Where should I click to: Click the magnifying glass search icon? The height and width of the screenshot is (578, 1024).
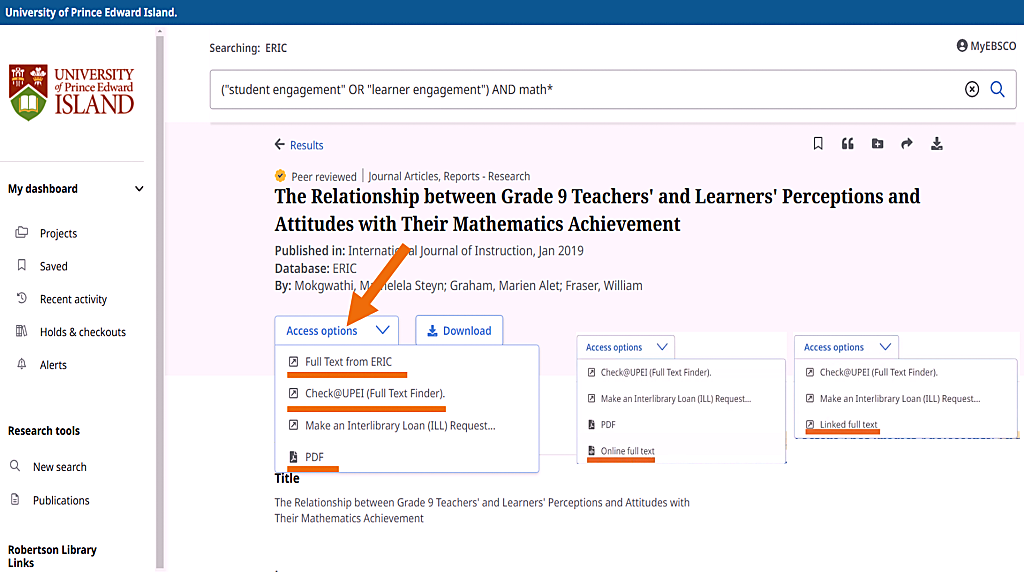pos(997,90)
